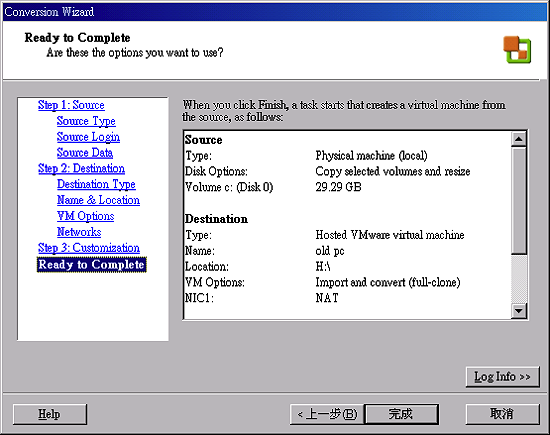Open Step 3: Customization link
This screenshot has height=435, width=550.
[89, 248]
